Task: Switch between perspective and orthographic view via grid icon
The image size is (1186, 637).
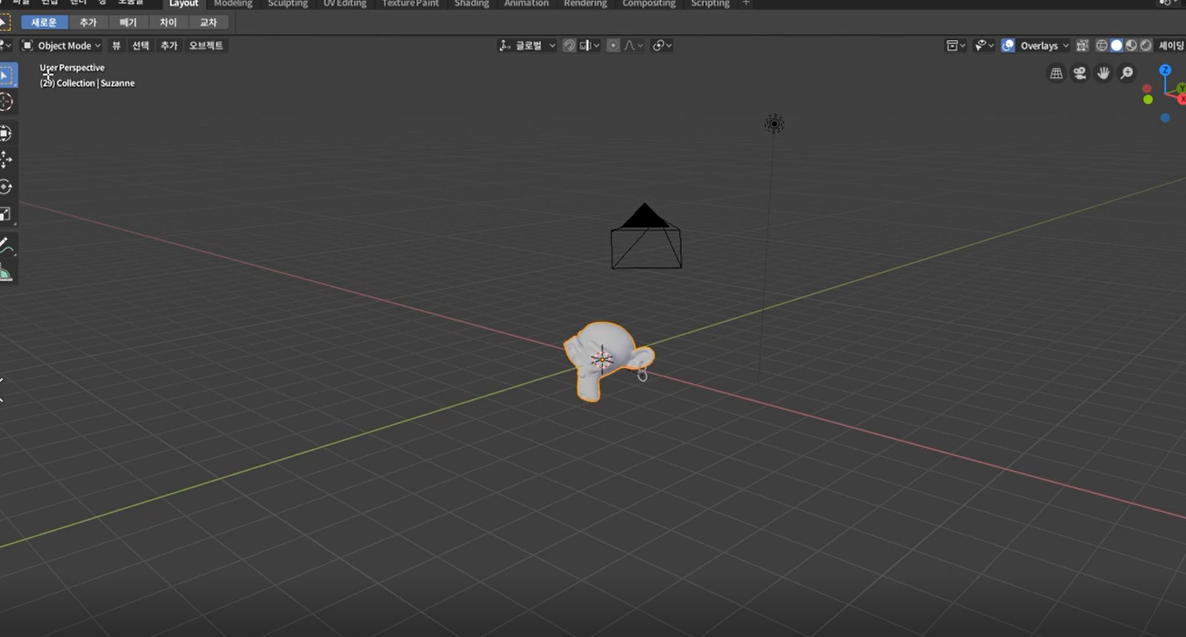Action: (x=1056, y=73)
